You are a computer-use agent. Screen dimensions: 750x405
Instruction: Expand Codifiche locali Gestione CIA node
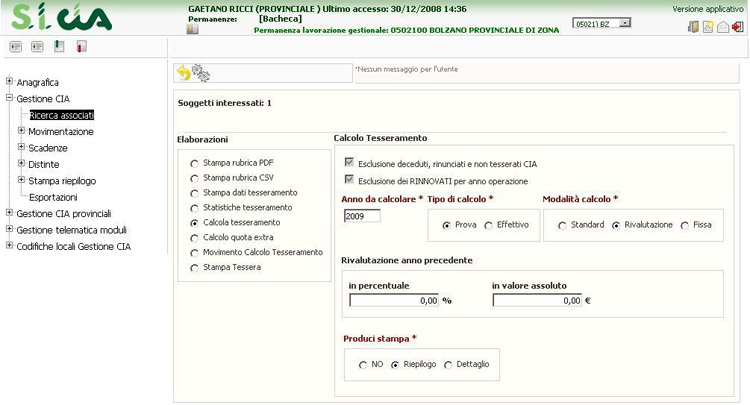pos(9,245)
